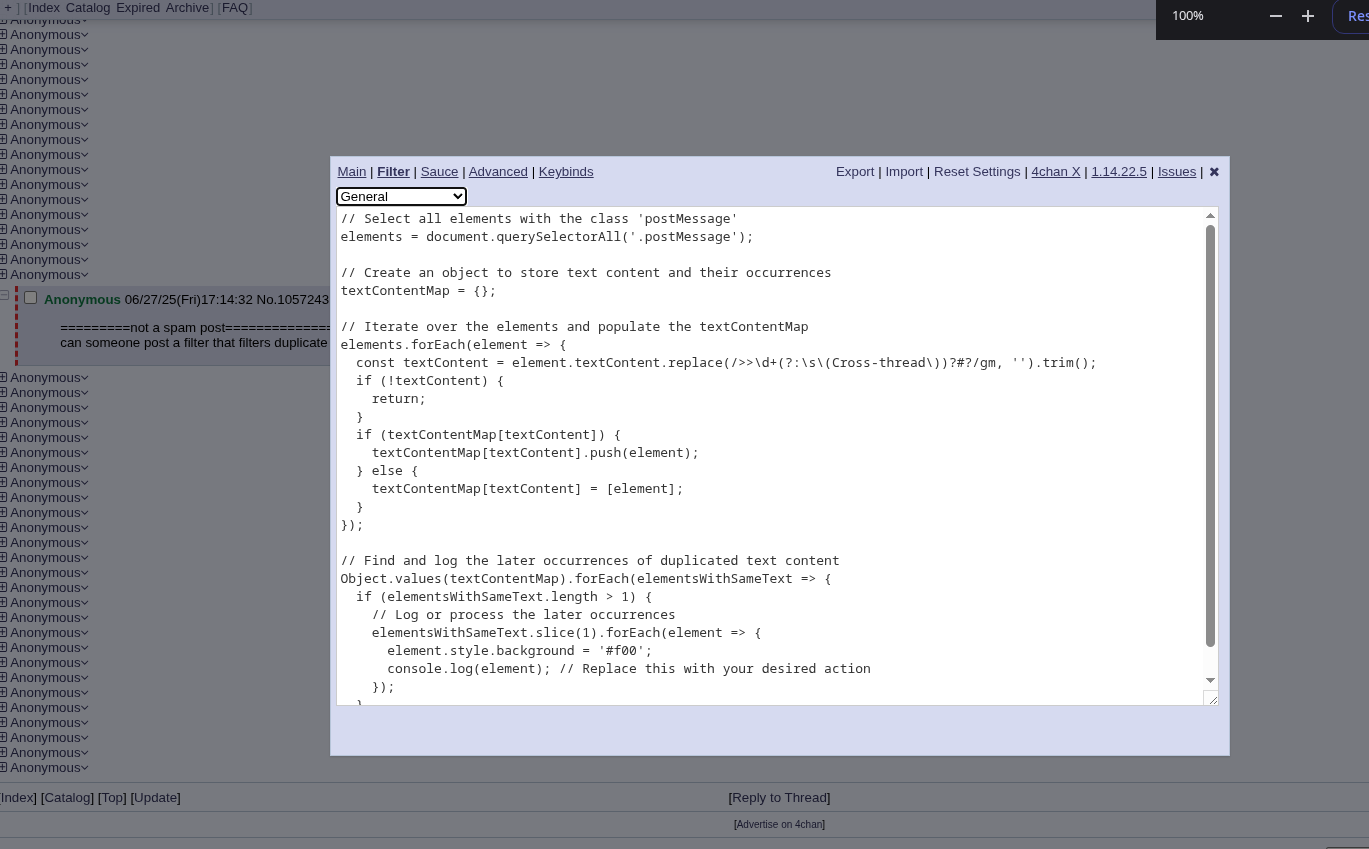Viewport: 1369px width, 849px height.
Task: Click the '=========not a spam post' message text
Action: [x=195, y=328]
